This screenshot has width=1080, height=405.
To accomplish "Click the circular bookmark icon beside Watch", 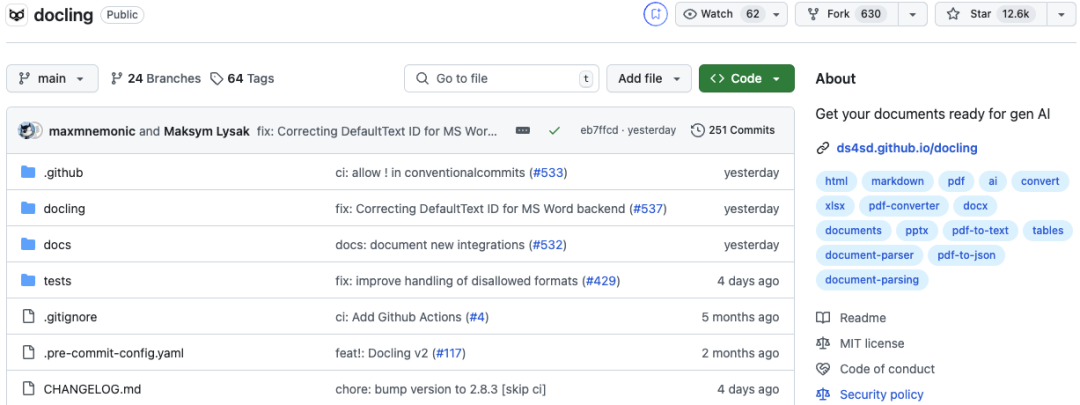I will click(x=655, y=14).
